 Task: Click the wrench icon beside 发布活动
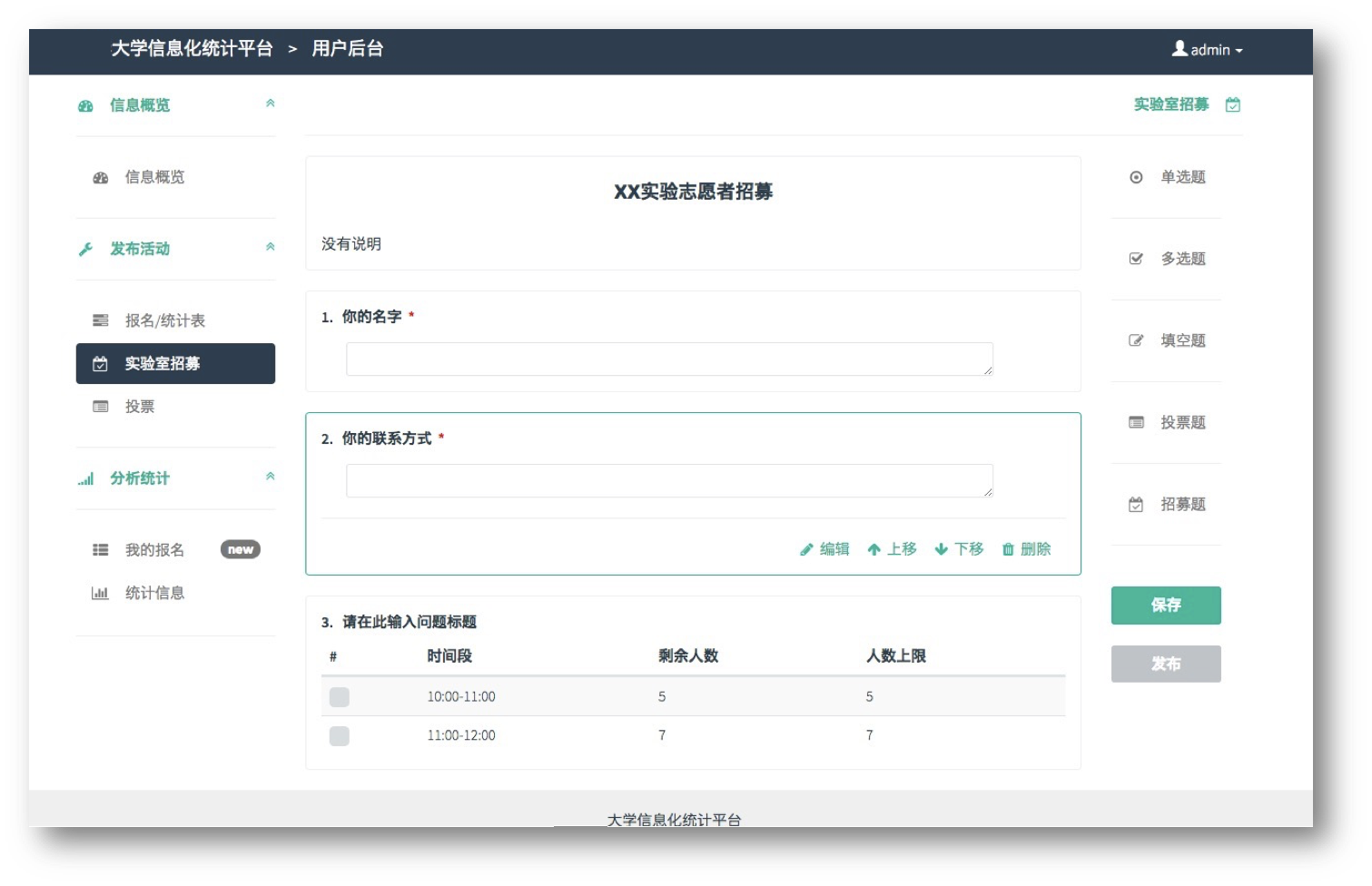(x=85, y=249)
